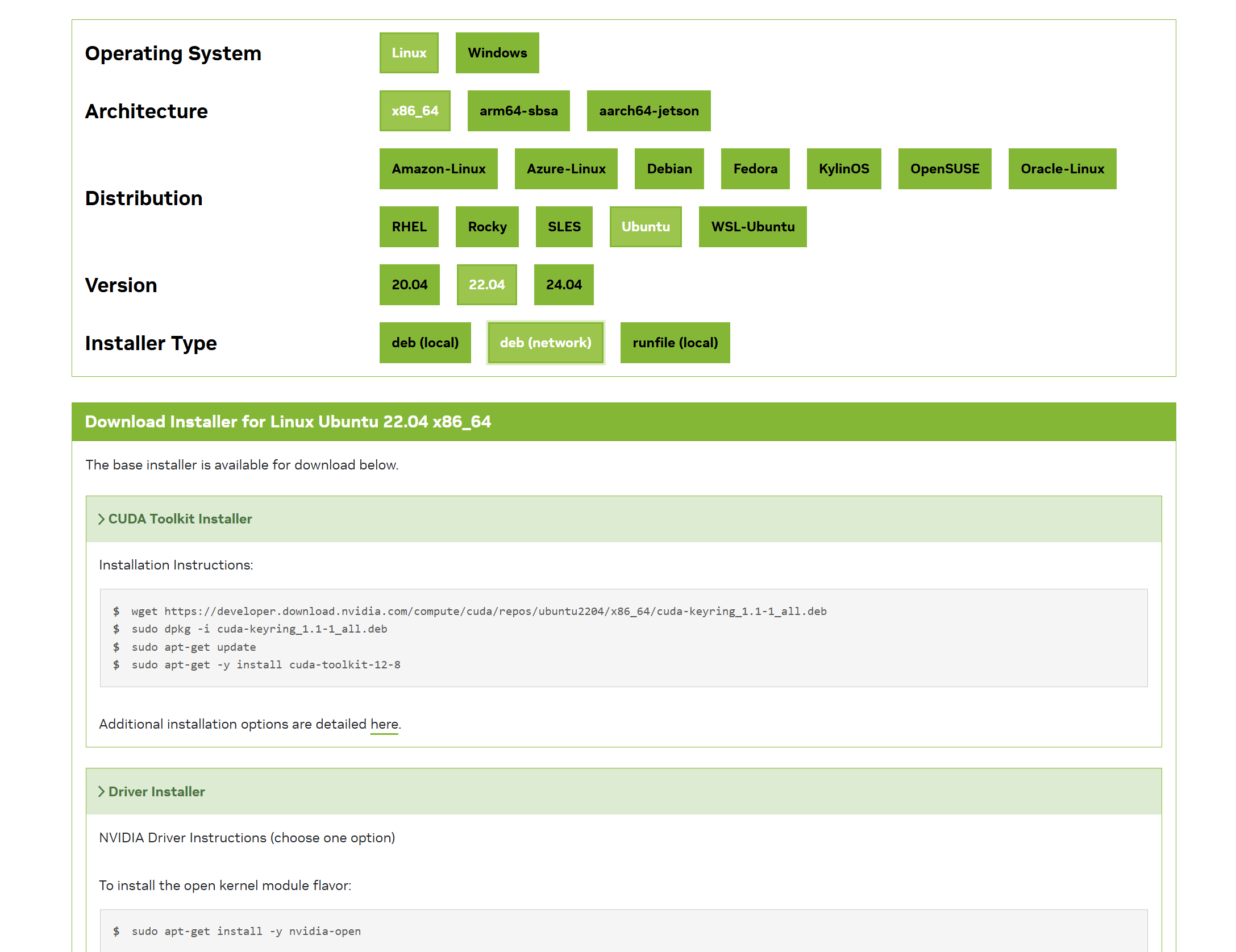Click the 'install cuda-toolkit-12-8' command
The image size is (1236, 952).
265,665
